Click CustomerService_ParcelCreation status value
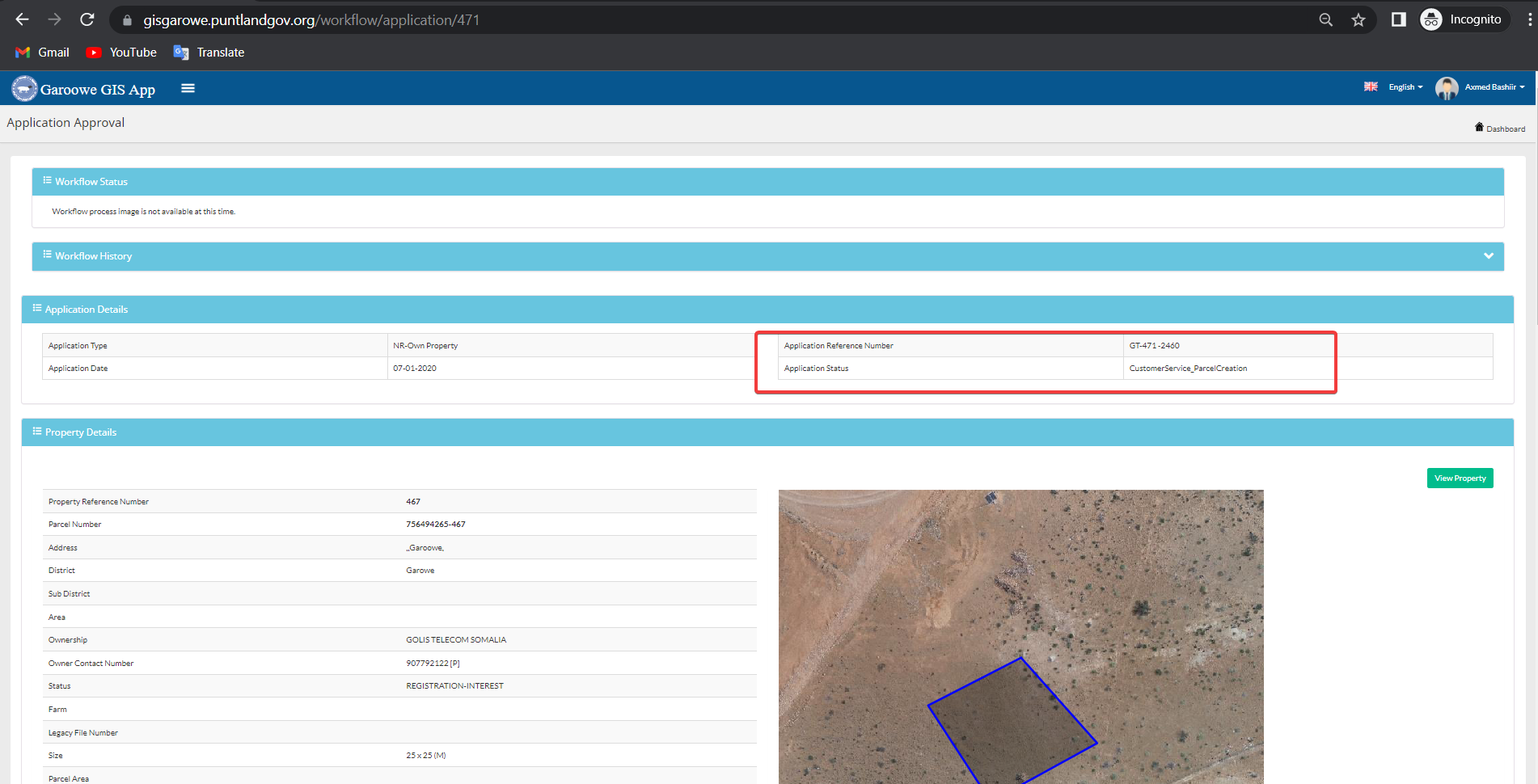 (1188, 369)
